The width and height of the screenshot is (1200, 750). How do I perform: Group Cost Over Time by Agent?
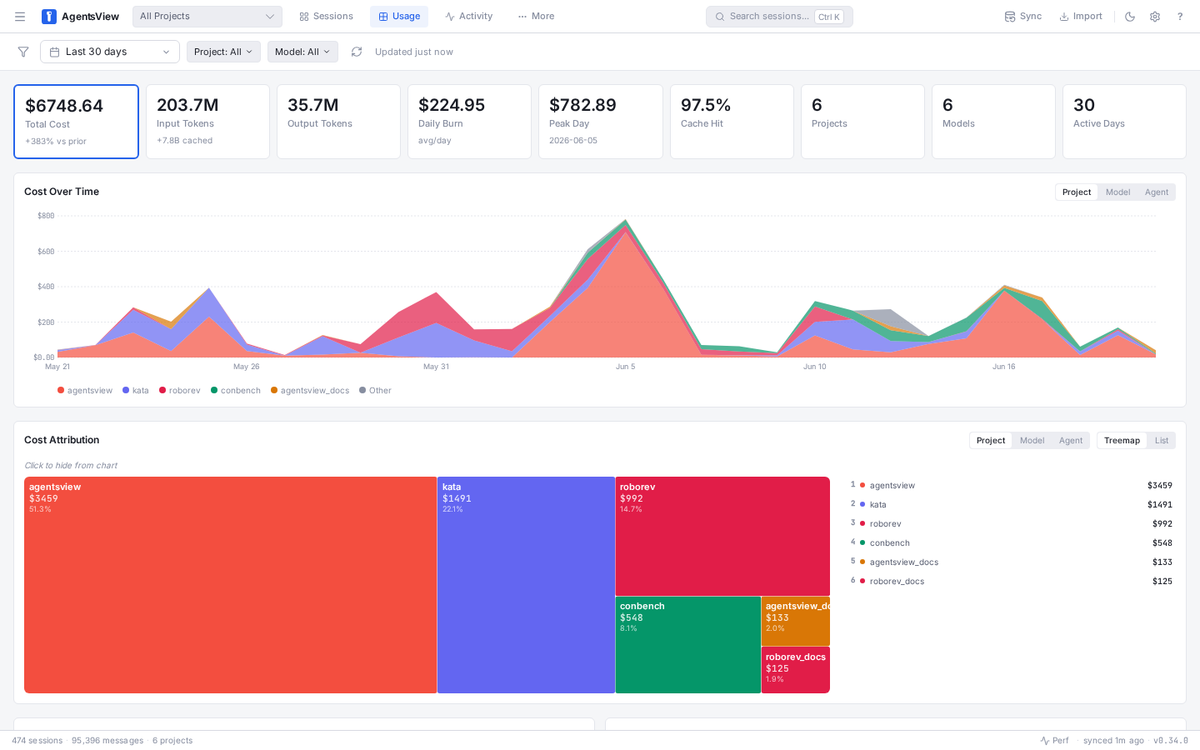(x=1156, y=192)
